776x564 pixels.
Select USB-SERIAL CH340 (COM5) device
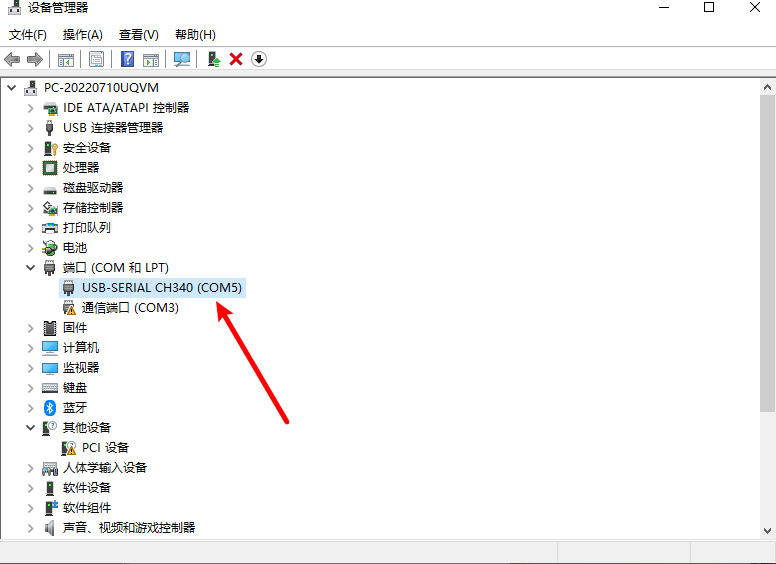[162, 287]
